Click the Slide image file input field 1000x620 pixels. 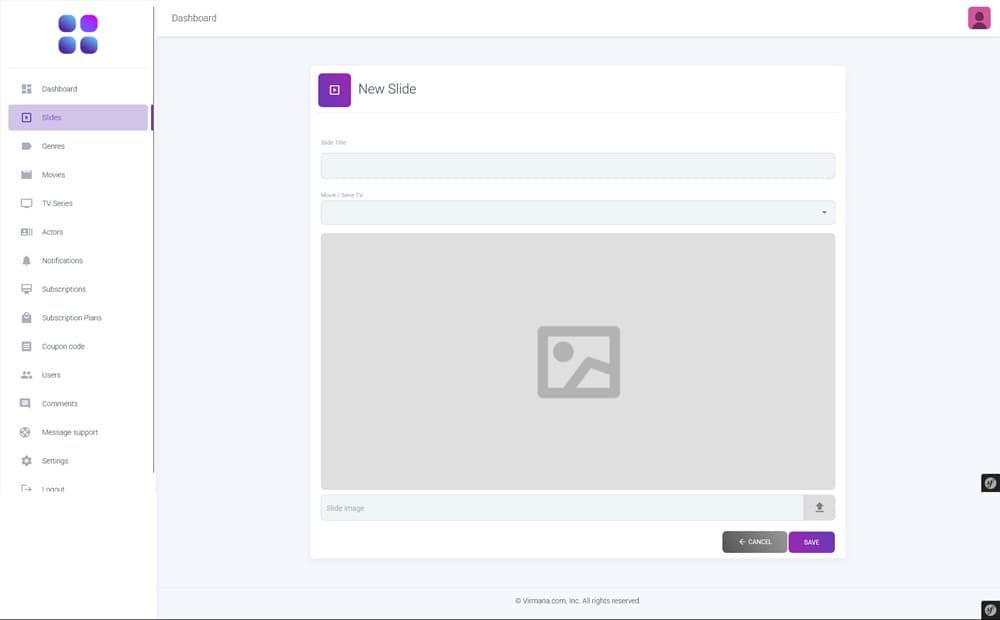pos(561,508)
